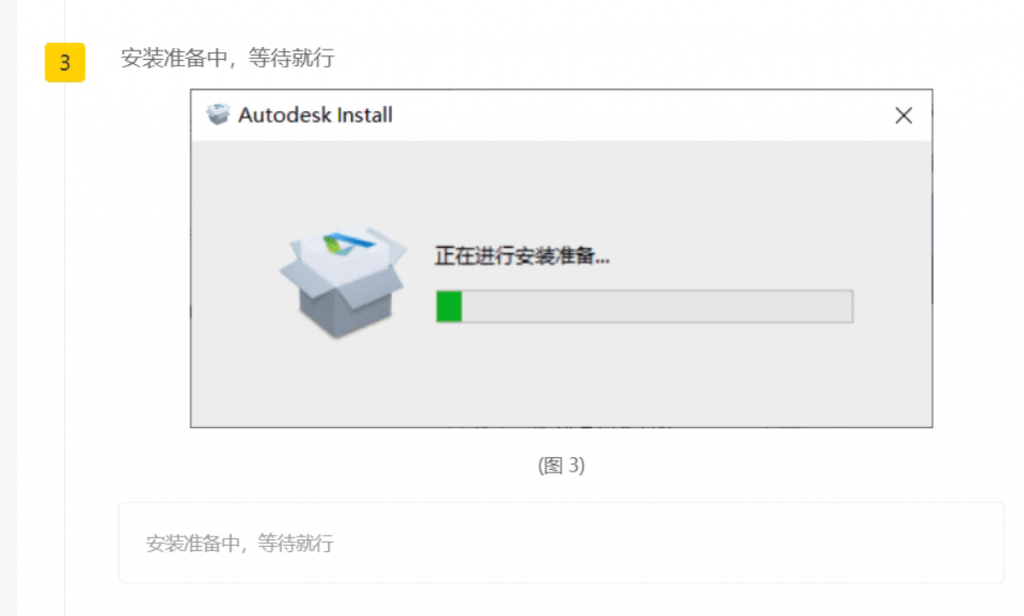The width and height of the screenshot is (1024, 616).
Task: Click the yellow step 3 badge
Action: coord(65,63)
